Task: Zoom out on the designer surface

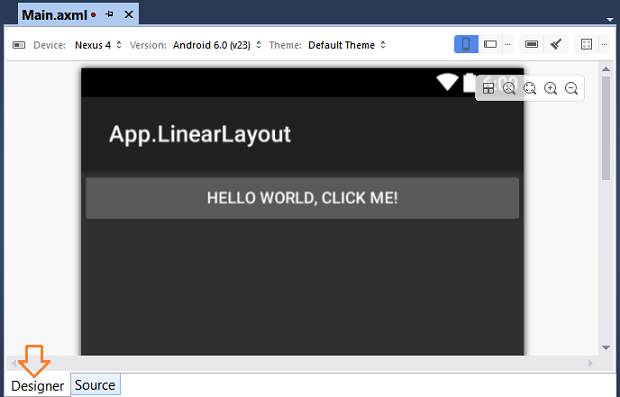Action: 571,88
